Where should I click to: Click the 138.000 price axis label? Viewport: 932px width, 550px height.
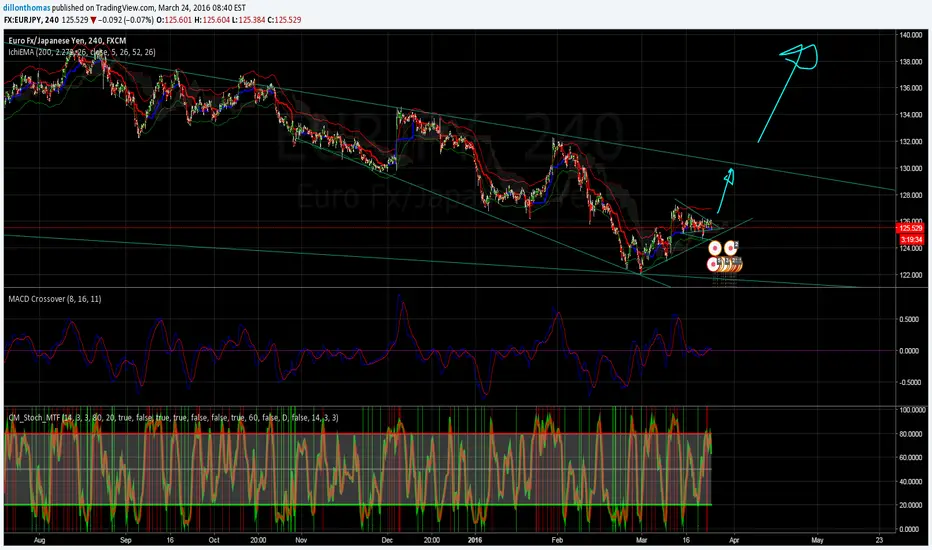point(911,62)
